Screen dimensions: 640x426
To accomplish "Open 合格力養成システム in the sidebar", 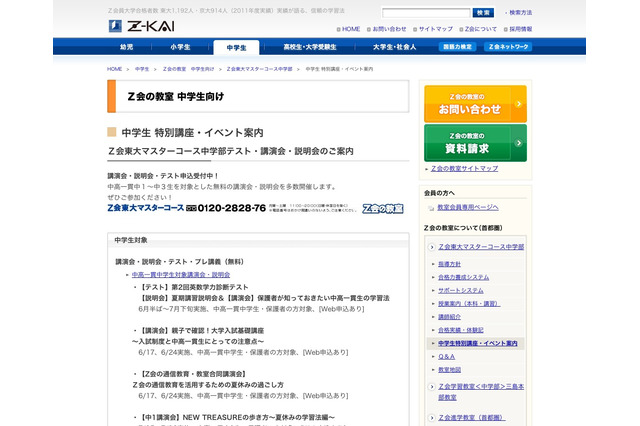I will tap(463, 277).
